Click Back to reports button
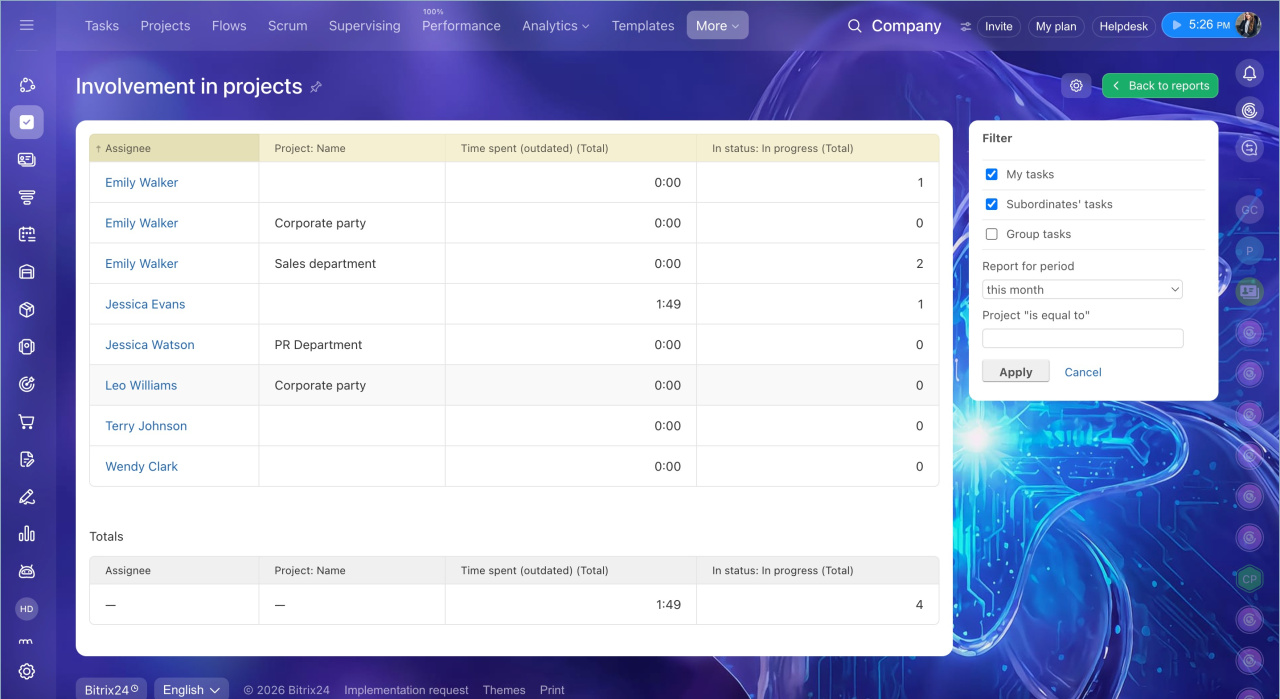 tap(1160, 86)
